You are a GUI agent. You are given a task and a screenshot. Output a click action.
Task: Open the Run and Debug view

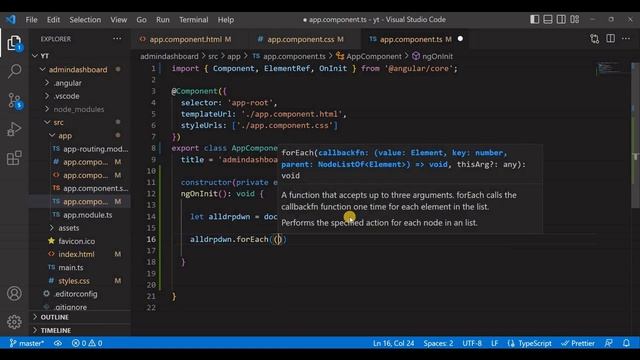click(14, 129)
